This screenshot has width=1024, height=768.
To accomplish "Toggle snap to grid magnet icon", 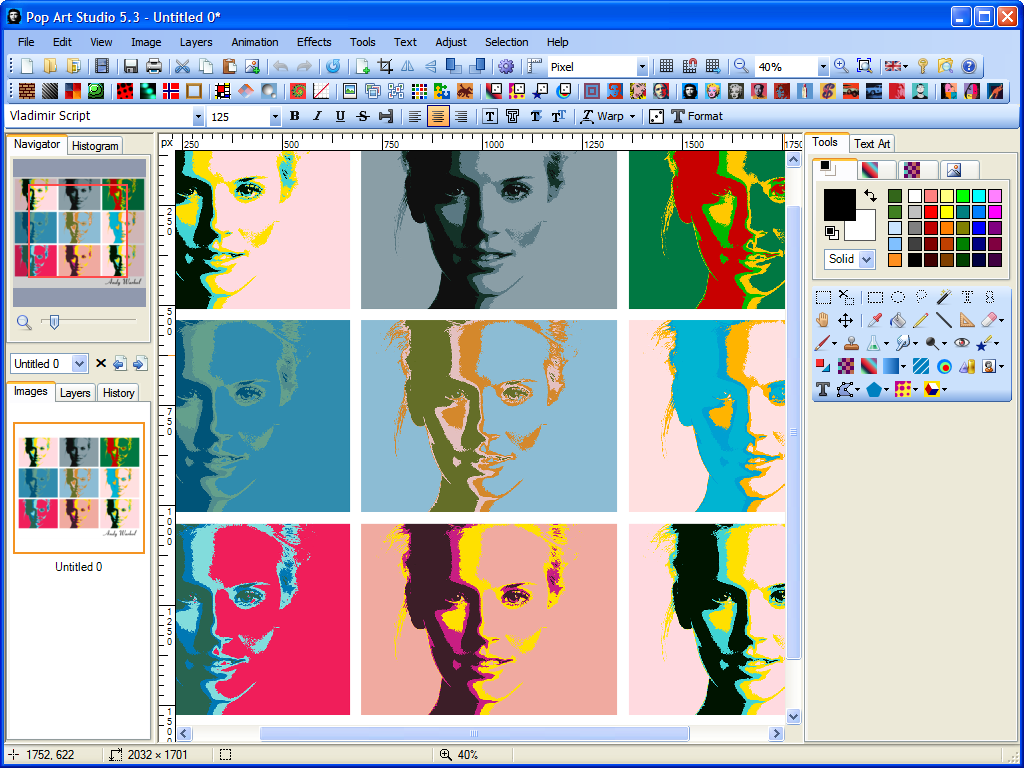I will pos(690,66).
